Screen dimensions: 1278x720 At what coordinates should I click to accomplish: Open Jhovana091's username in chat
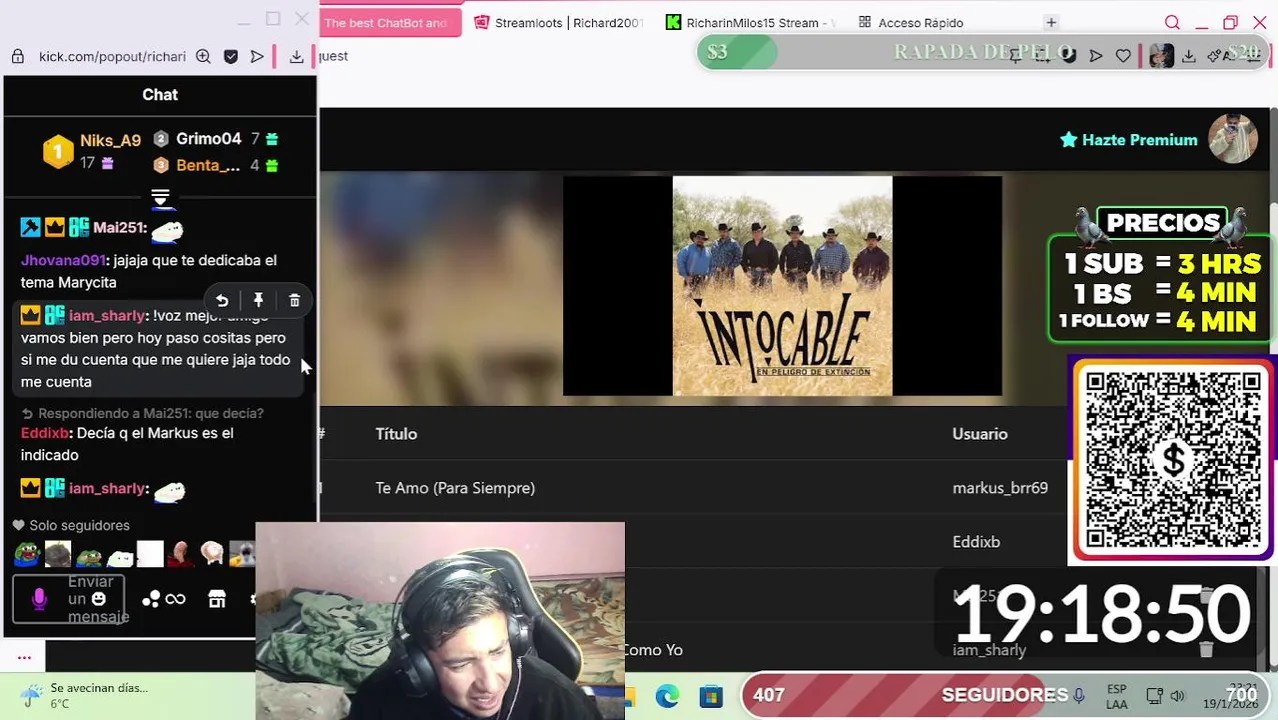[x=63, y=260]
